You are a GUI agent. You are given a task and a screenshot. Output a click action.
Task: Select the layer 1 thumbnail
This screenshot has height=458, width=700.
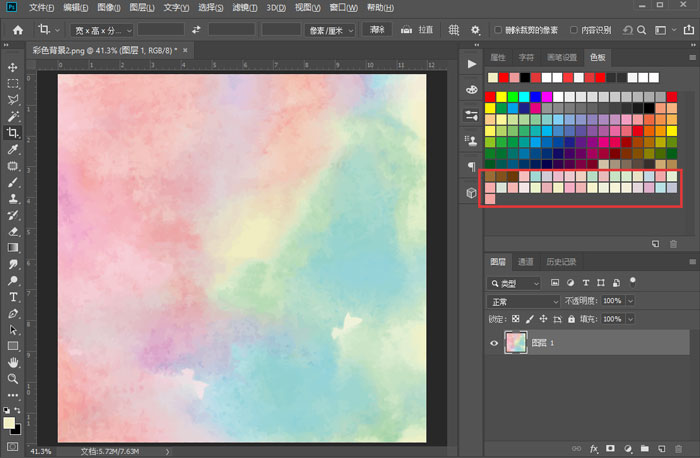(516, 343)
